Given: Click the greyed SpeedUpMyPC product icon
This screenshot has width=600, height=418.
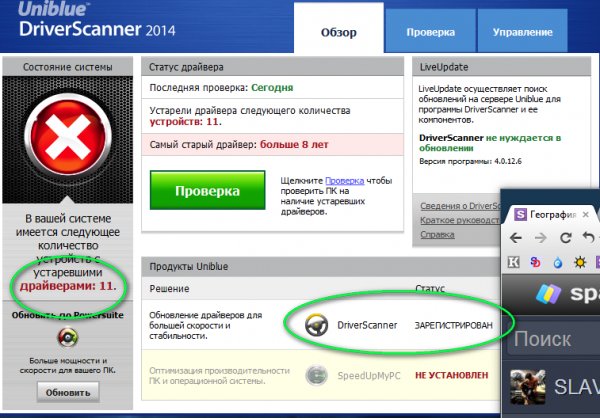Looking at the screenshot, I should 316,376.
